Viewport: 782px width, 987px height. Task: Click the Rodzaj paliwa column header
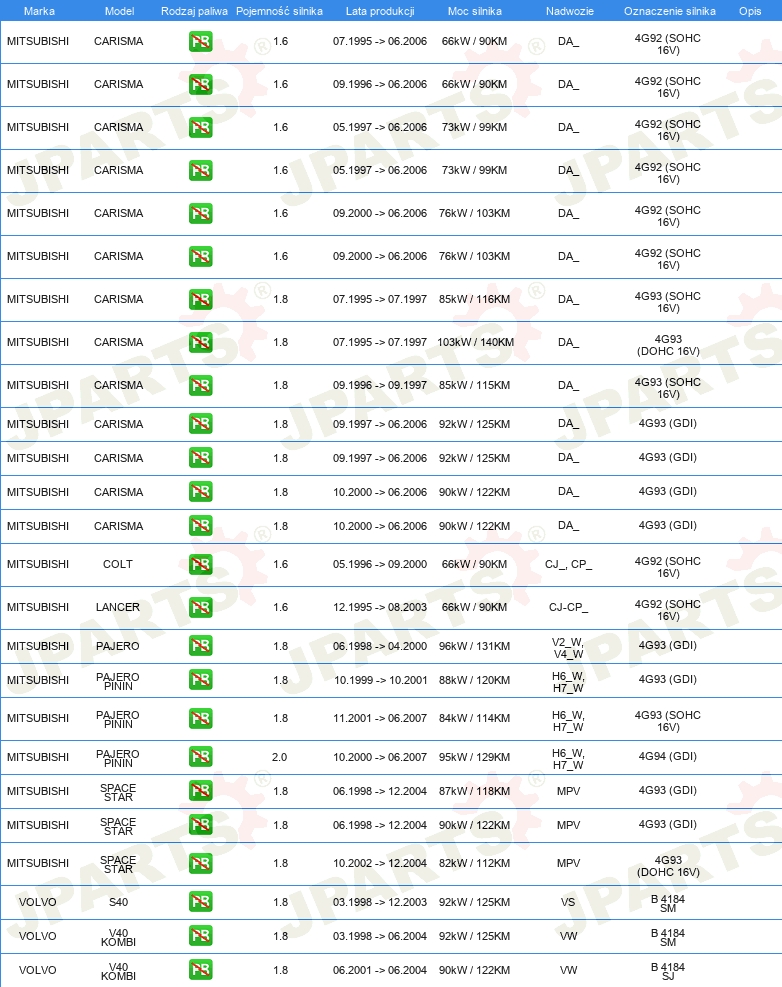point(194,11)
